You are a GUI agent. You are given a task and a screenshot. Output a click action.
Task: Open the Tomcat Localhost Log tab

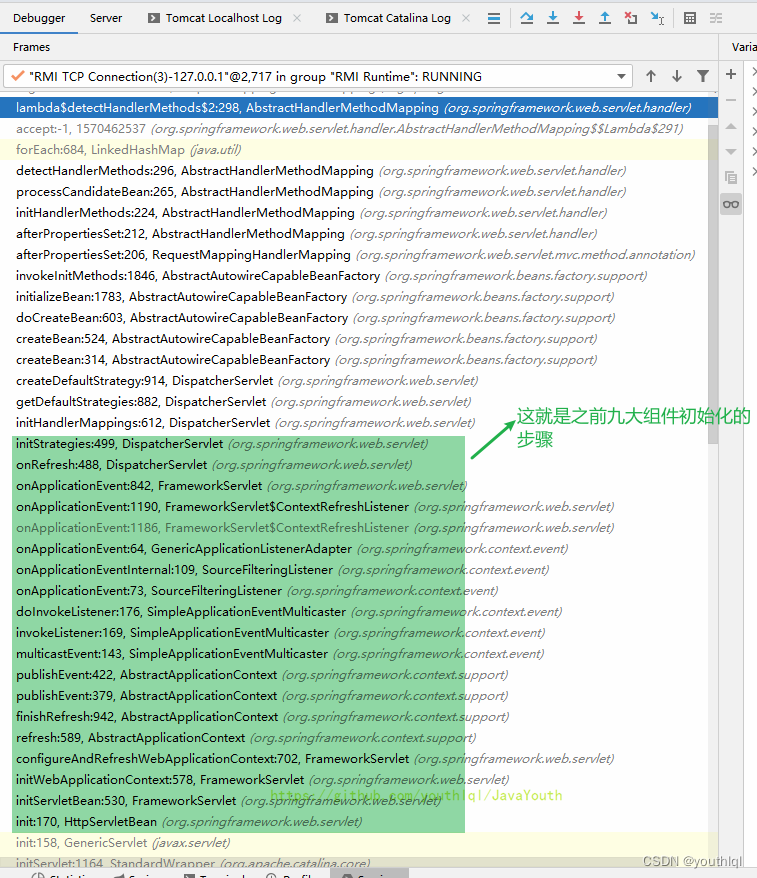pyautogui.click(x=223, y=18)
